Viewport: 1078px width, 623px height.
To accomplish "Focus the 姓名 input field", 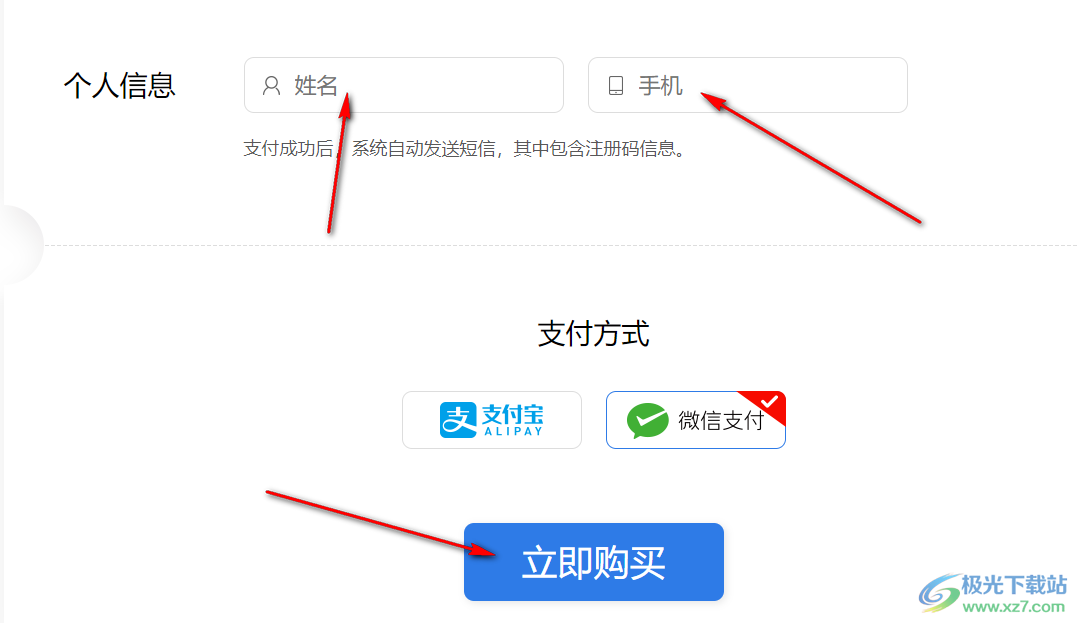I will point(404,85).
